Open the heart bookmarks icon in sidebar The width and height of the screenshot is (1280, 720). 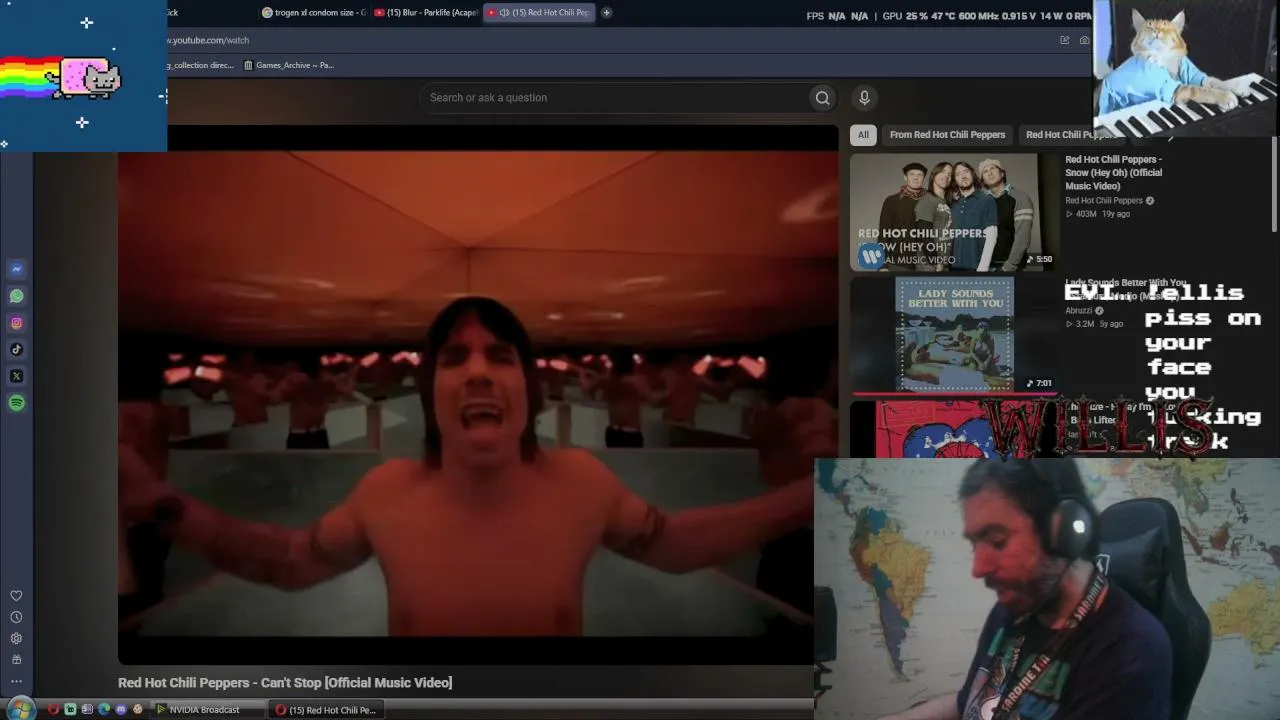16,596
